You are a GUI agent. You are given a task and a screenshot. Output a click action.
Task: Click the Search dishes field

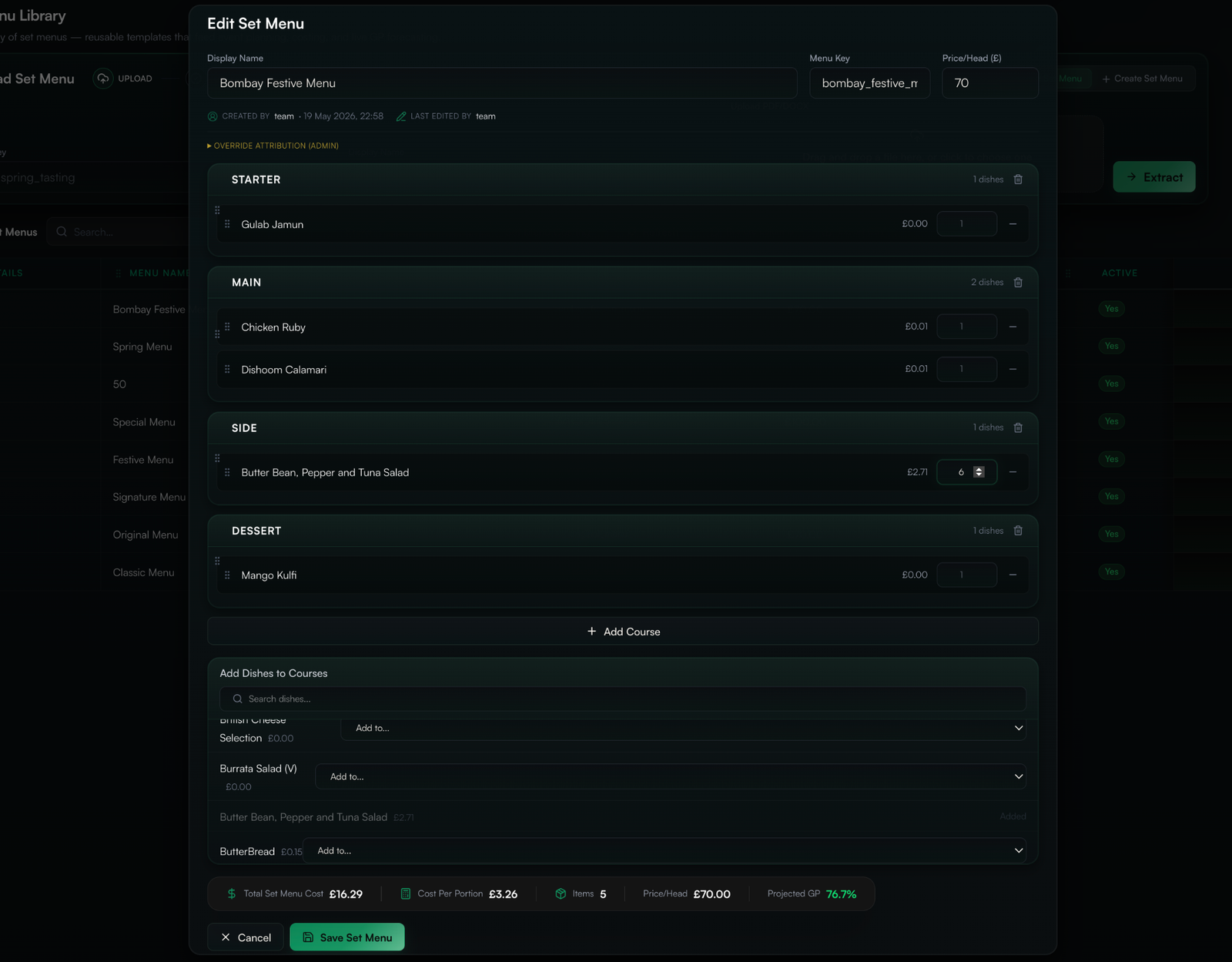tap(623, 699)
